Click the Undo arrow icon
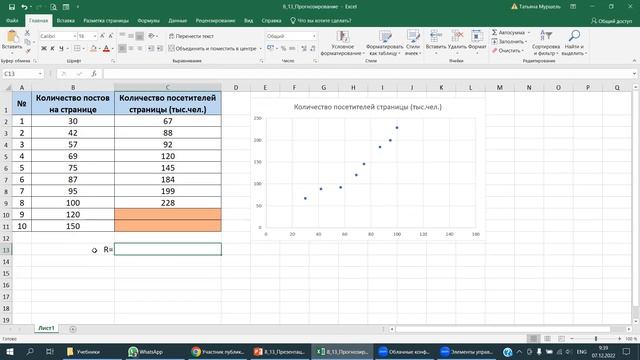 [24, 7]
